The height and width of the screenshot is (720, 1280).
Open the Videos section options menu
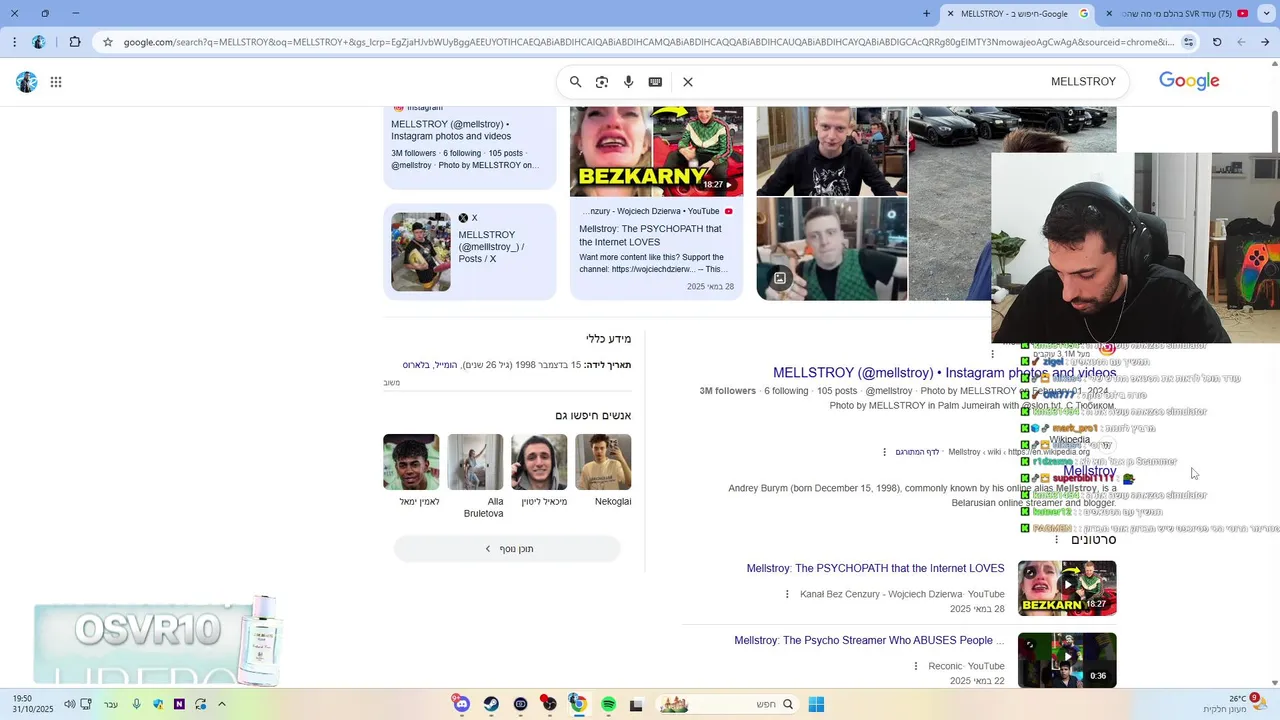point(1056,540)
